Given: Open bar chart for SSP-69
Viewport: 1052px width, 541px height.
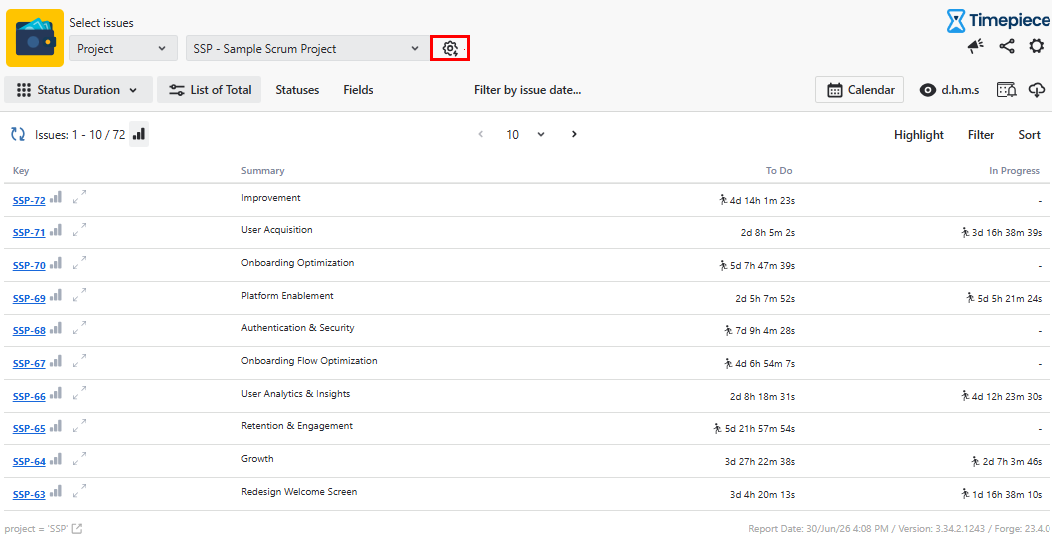Looking at the screenshot, I should point(56,295).
